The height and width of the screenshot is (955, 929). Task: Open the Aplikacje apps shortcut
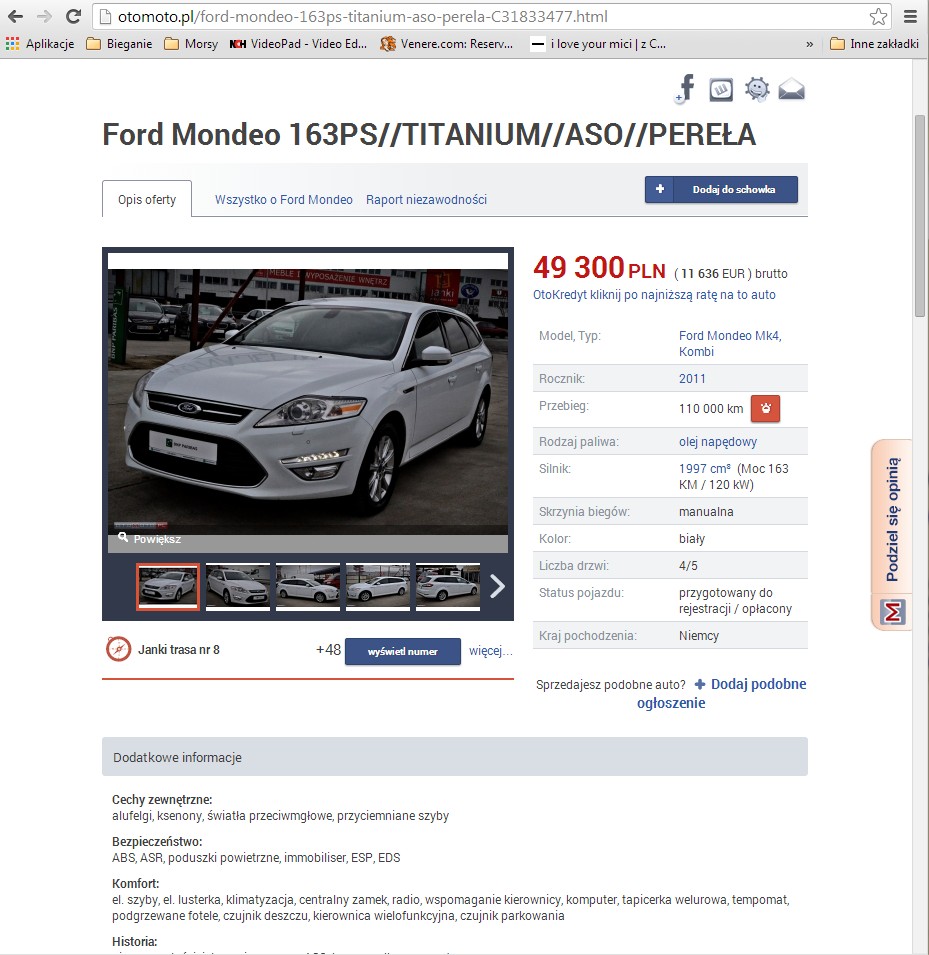coord(40,44)
